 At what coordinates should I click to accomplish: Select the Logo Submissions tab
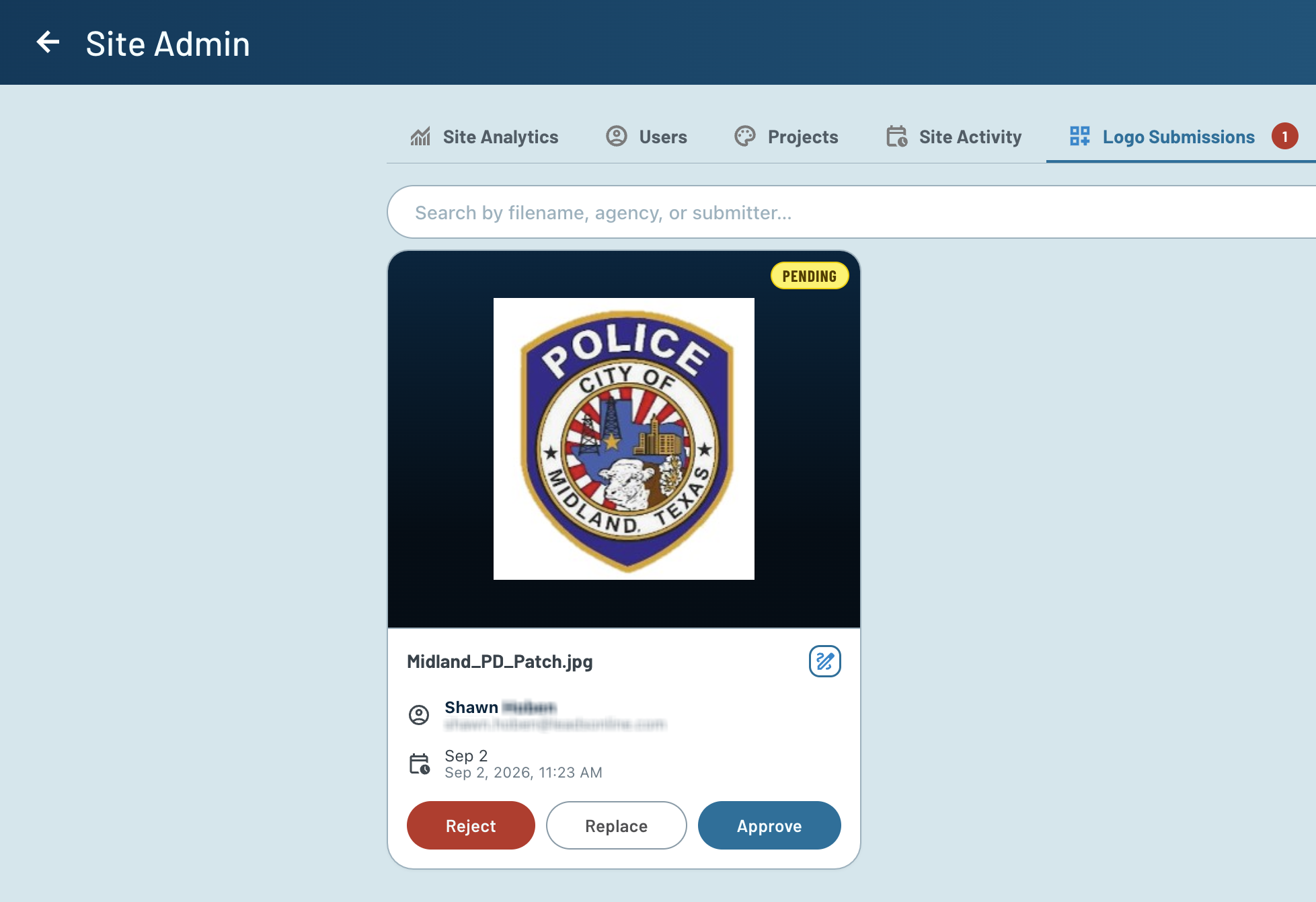click(1181, 137)
